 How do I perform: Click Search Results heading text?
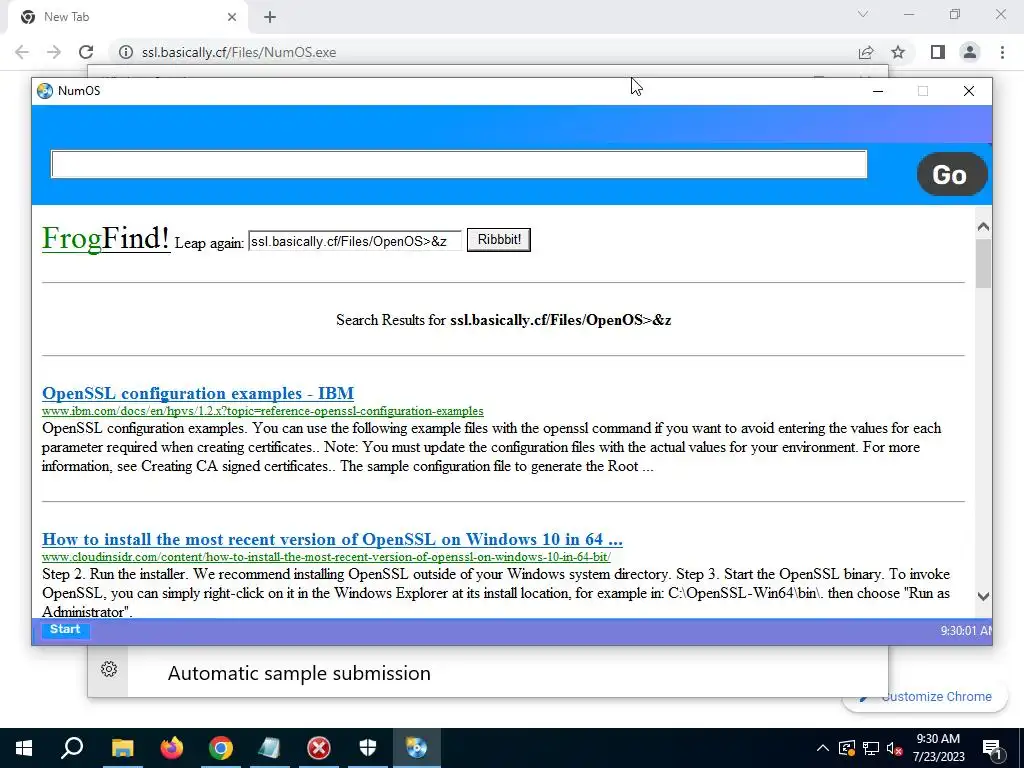pos(504,320)
